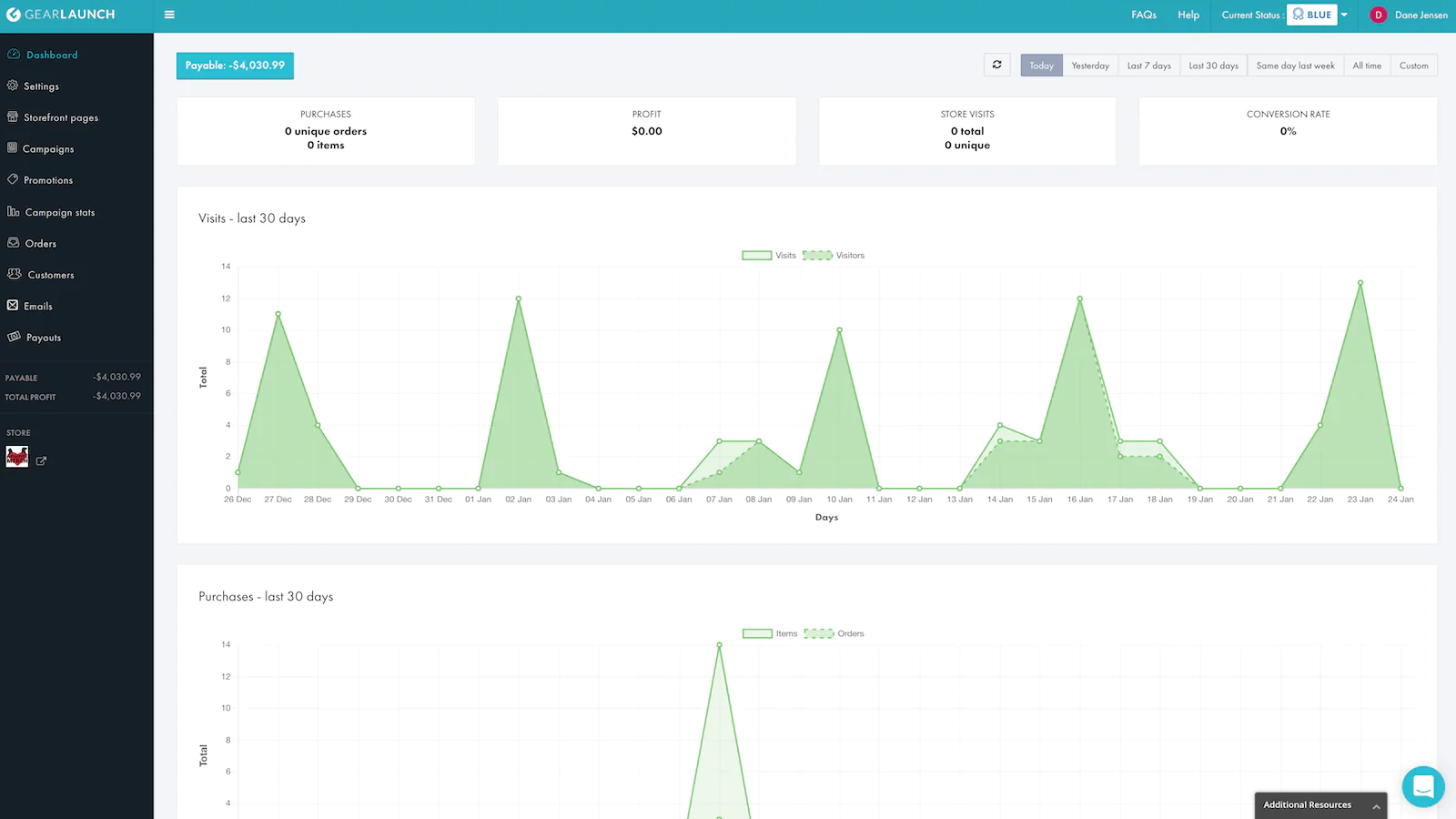Click the refresh stats icon
1456x819 pixels.
(996, 65)
